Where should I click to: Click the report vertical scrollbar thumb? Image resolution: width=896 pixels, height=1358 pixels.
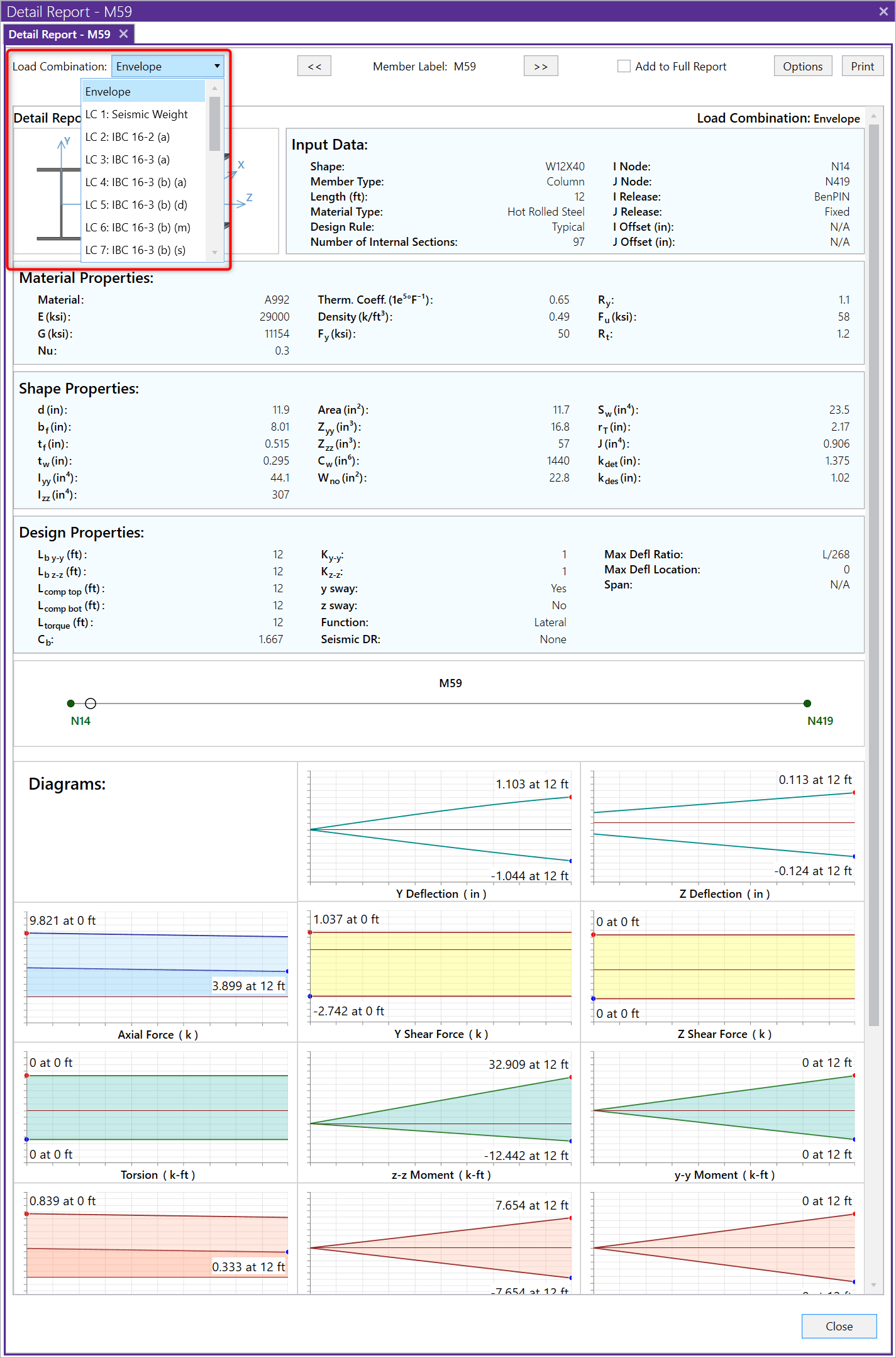[x=873, y=566]
